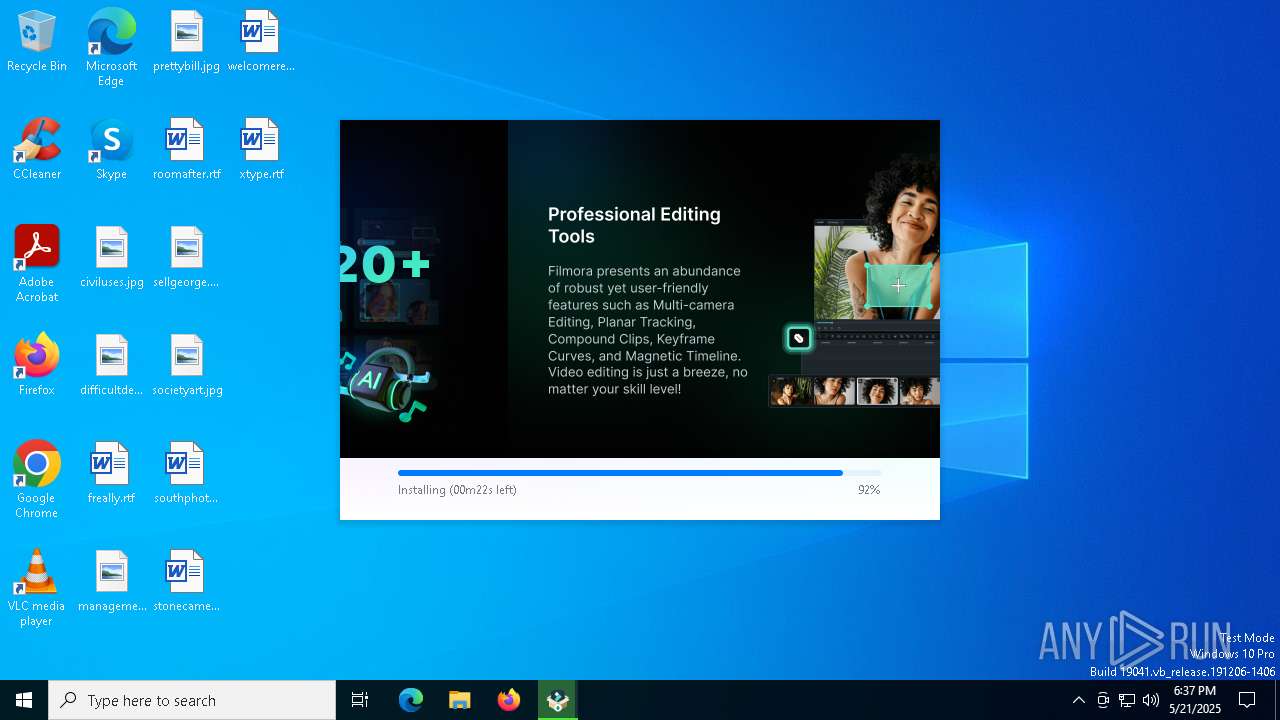Open Edge from the taskbar
Image resolution: width=1280 pixels, height=720 pixels.
tap(411, 700)
